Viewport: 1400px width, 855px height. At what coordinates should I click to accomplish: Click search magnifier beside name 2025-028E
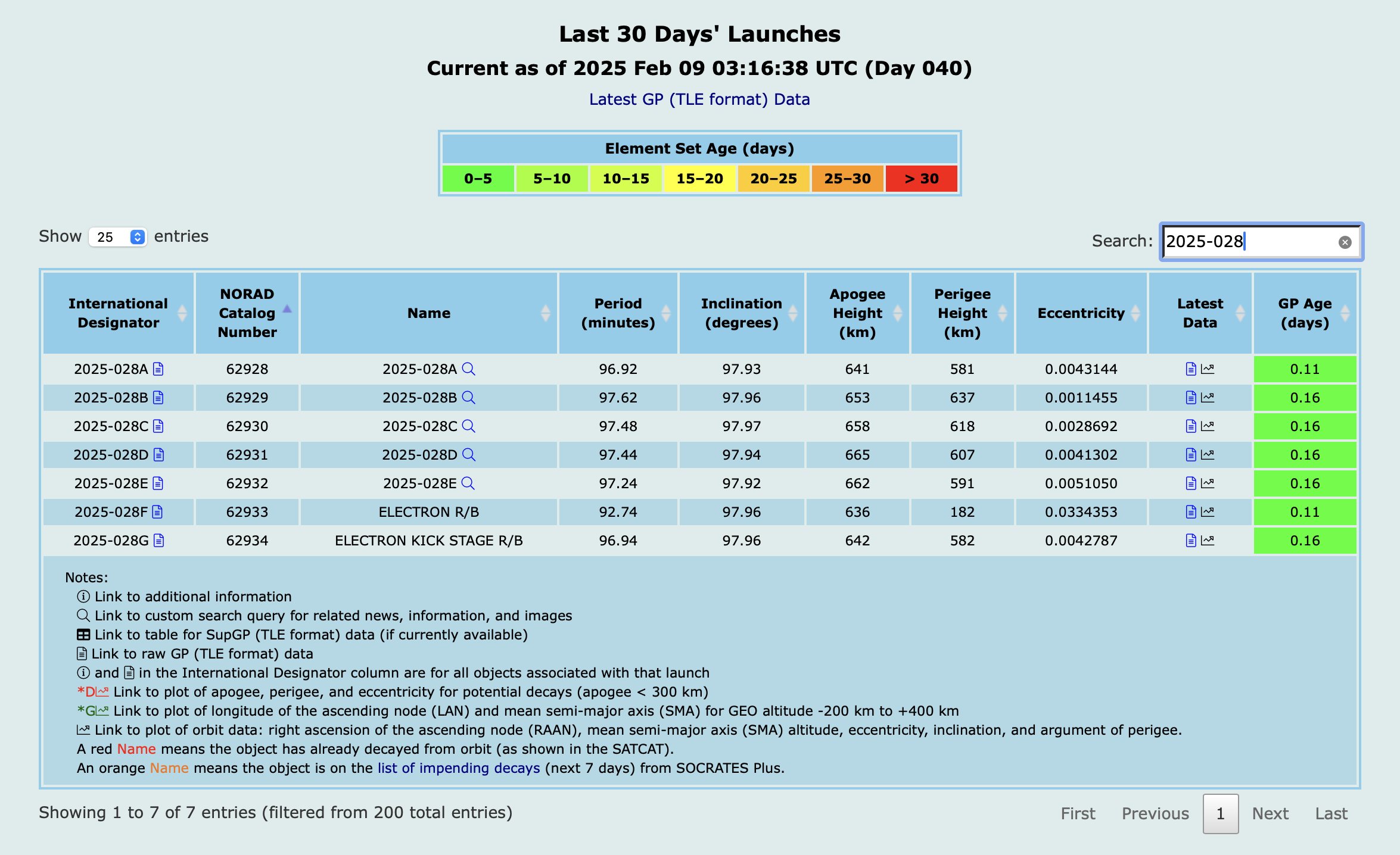pyautogui.click(x=468, y=483)
